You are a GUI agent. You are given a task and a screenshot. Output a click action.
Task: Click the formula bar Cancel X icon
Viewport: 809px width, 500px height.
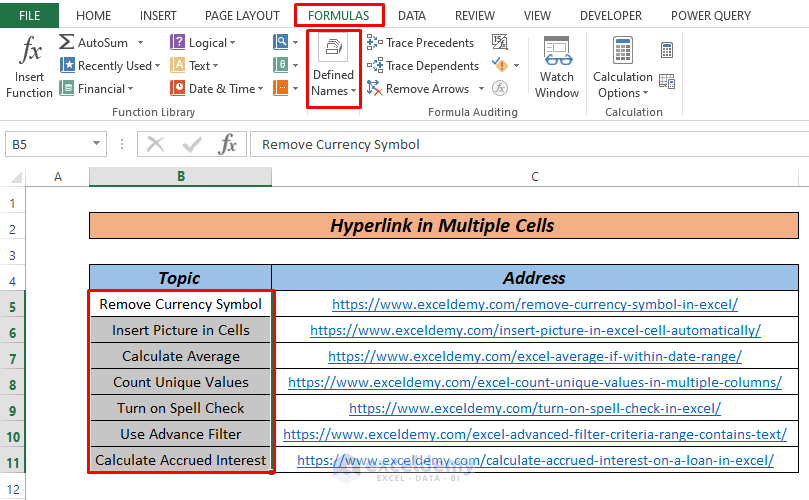(x=155, y=144)
